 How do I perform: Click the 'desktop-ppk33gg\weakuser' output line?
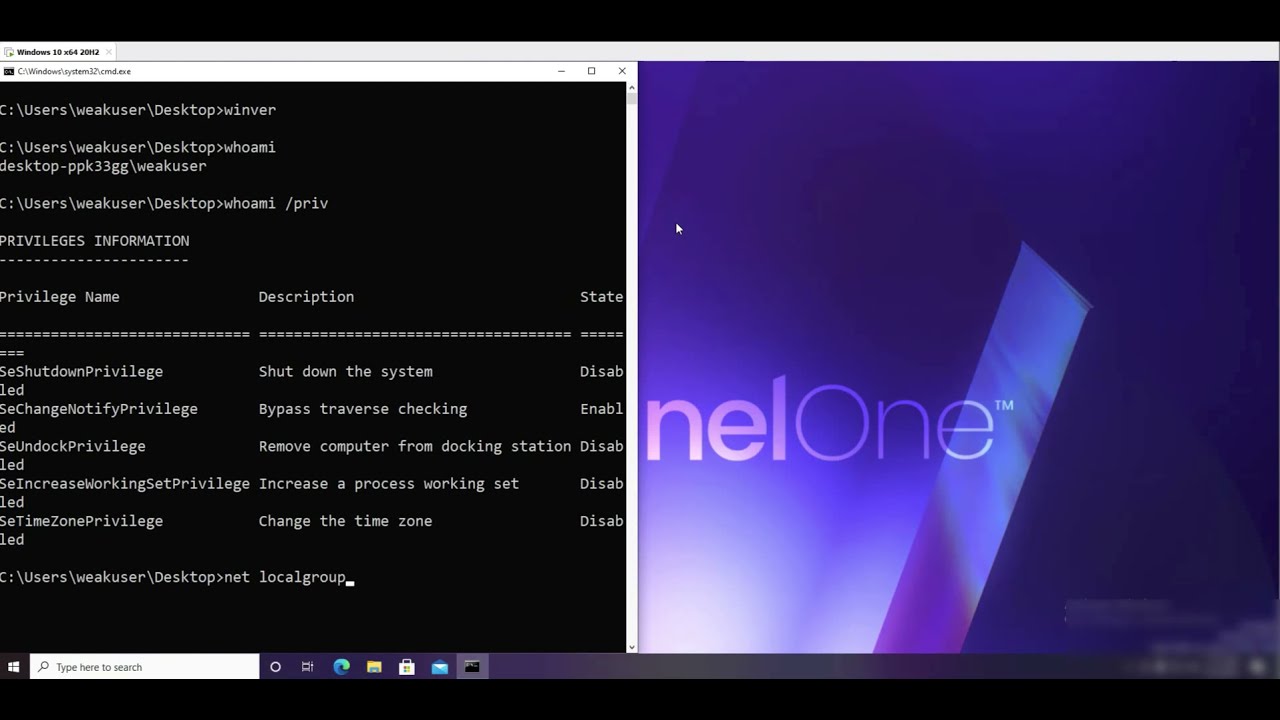103,166
